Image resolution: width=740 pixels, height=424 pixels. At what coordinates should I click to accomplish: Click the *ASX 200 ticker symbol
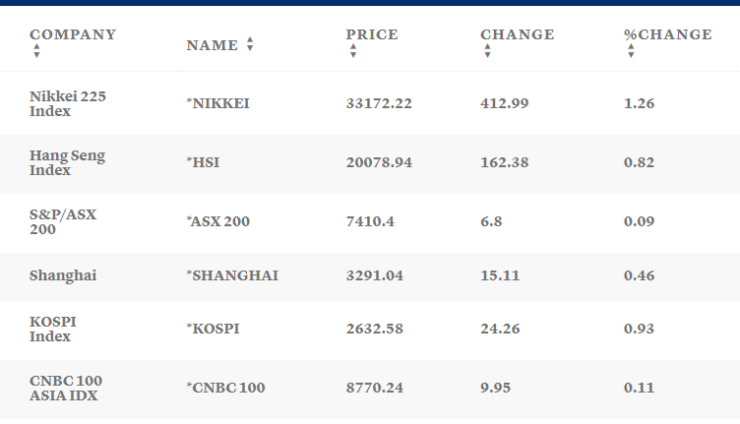pyautogui.click(x=218, y=221)
